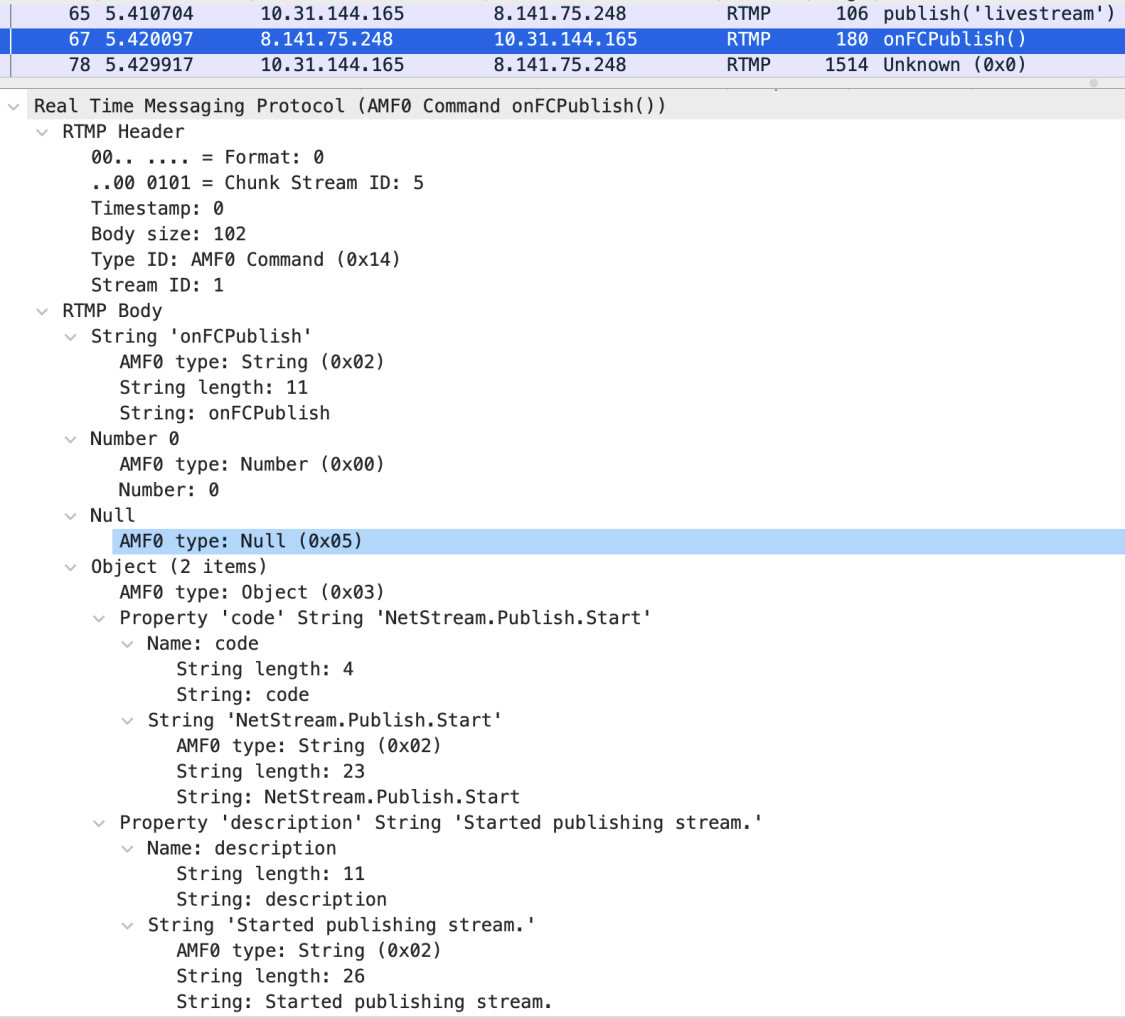Screen dimensions: 1125x1018
Task: Select 'String: NetStream.Publish.Start' line
Action: point(348,797)
